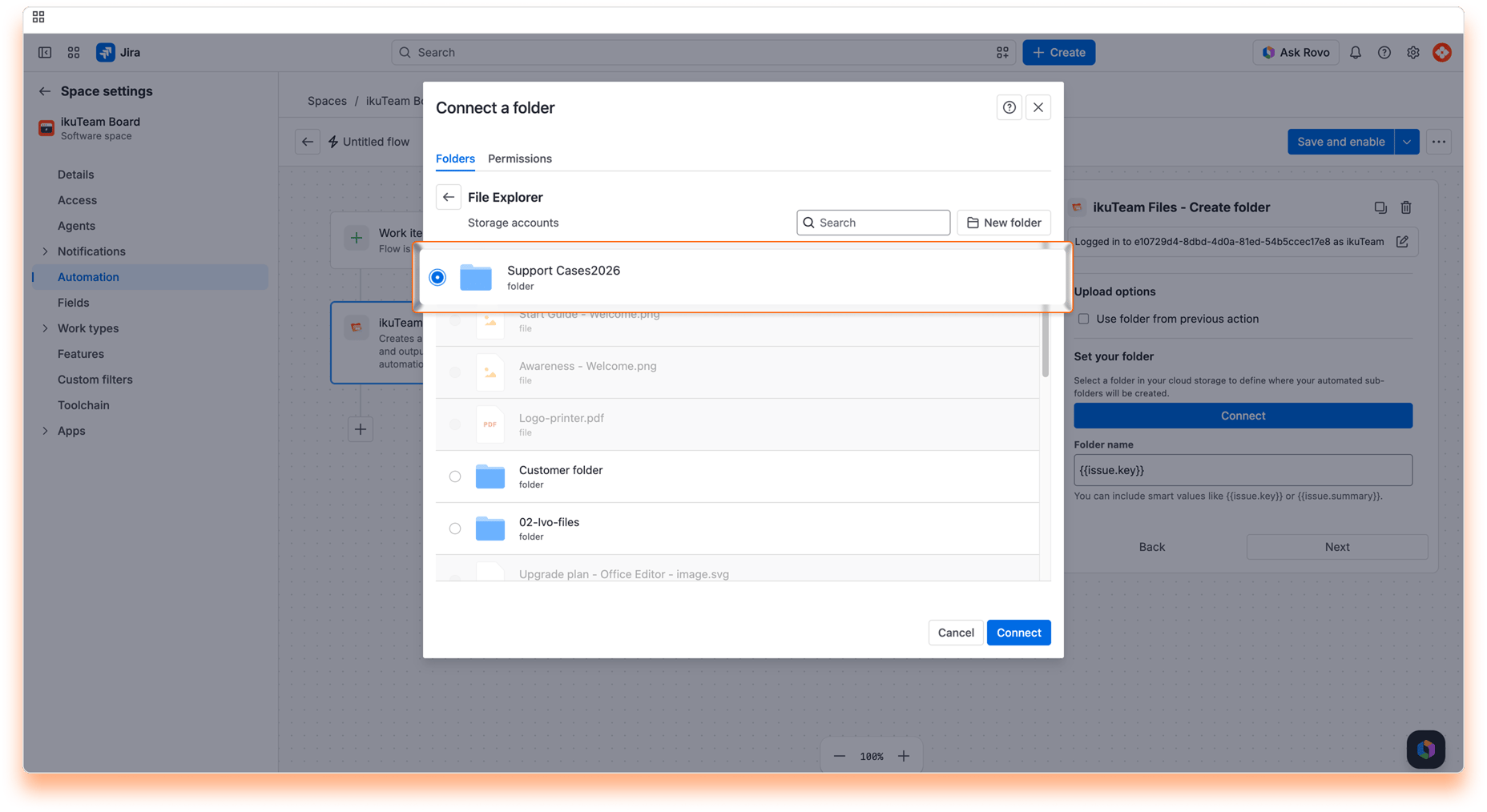The image size is (1487, 812).
Task: Open the Rovo chat floating button
Action: (x=1426, y=750)
